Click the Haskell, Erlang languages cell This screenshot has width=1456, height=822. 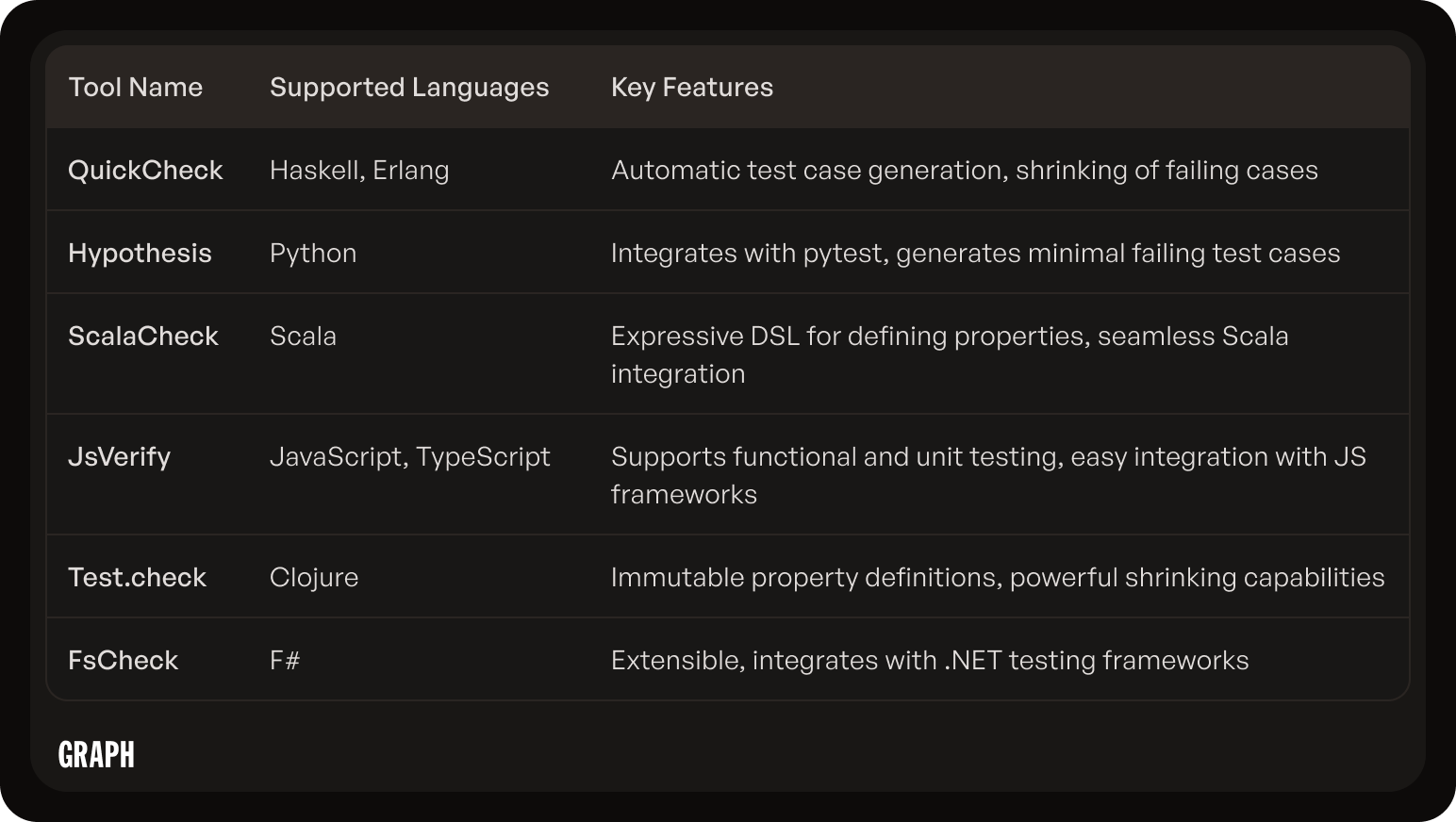pyautogui.click(x=359, y=171)
